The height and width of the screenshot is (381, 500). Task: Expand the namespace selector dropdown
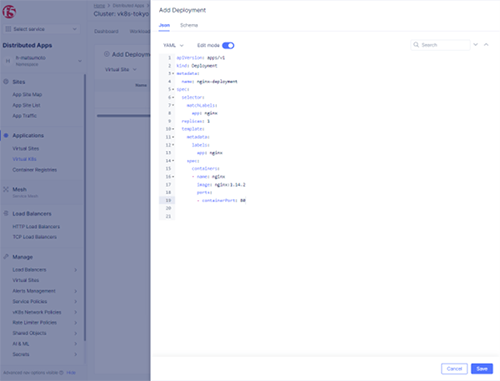[80, 61]
